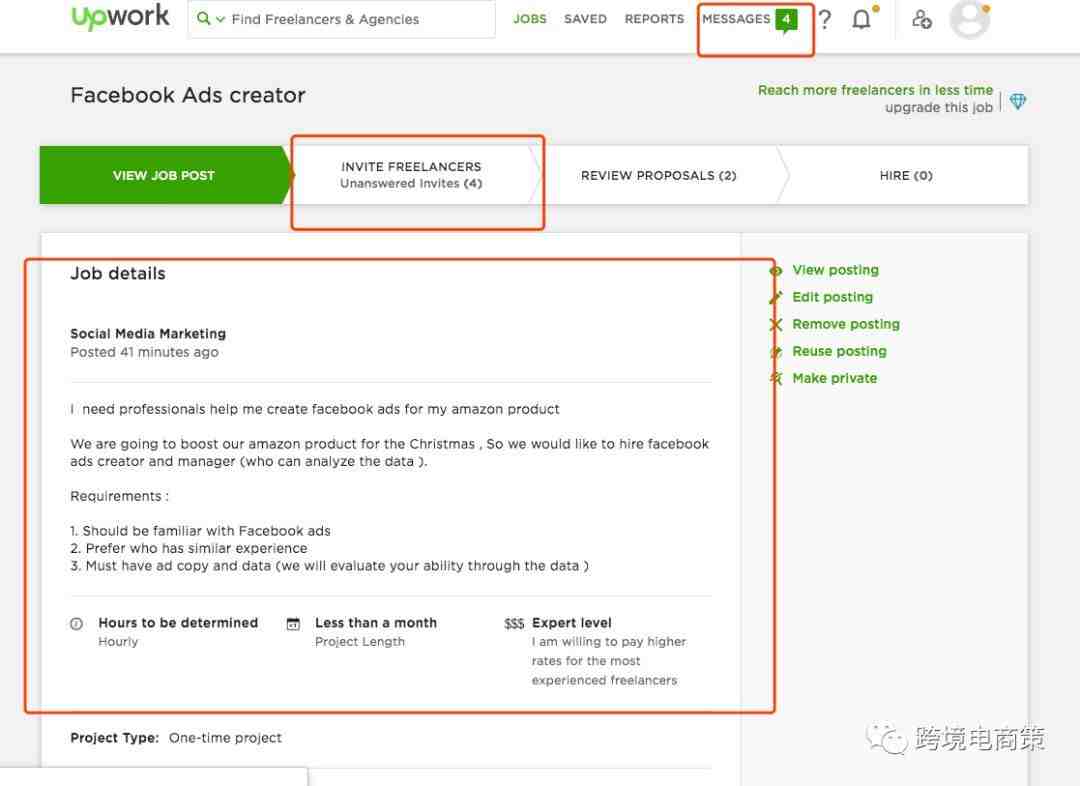
Task: Select the HIRE (0) tab
Action: (906, 175)
